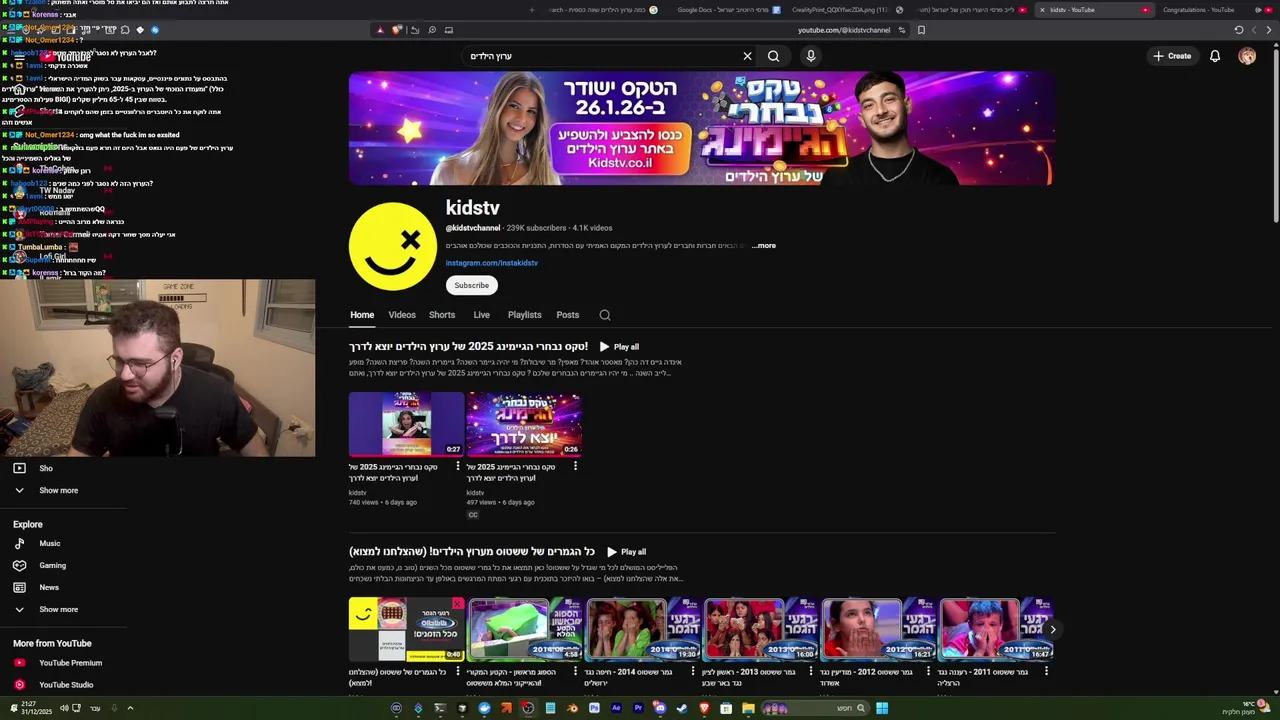Open File Explorer from the taskbar
The image size is (1280, 720).
pyautogui.click(x=748, y=708)
